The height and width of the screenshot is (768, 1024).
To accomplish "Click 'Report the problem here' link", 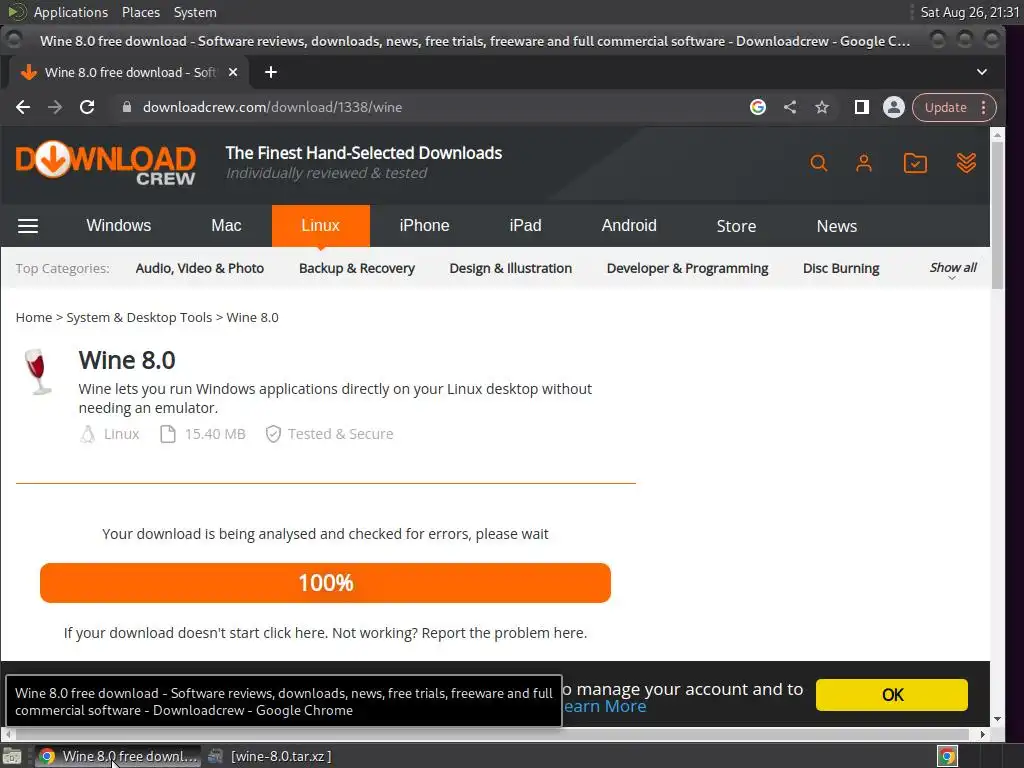I will (x=504, y=633).
